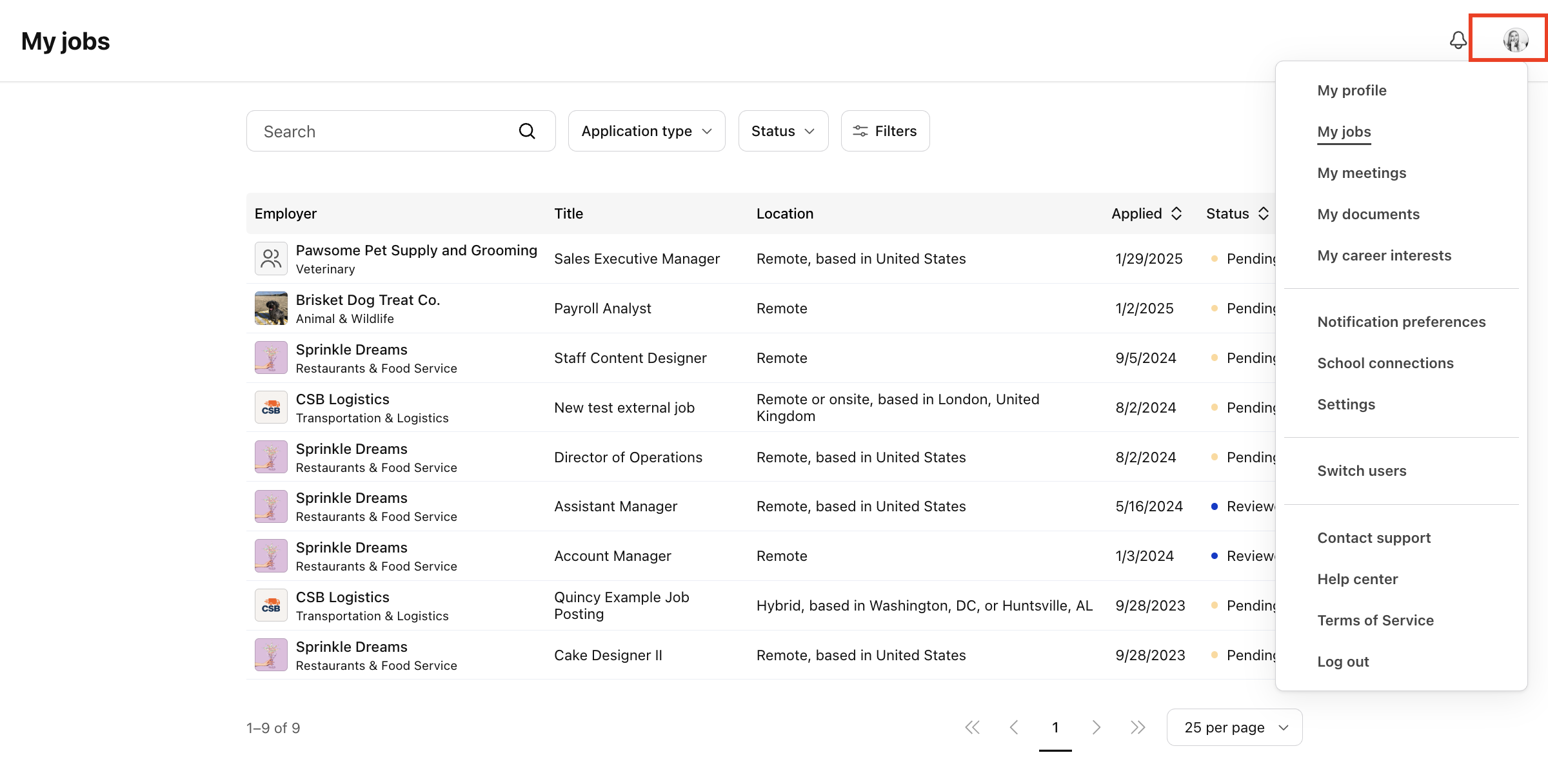Screen dimensions: 1548x784
Task: Click Sprinkle Dreams logo in Assistant Manager row
Action: [271, 507]
